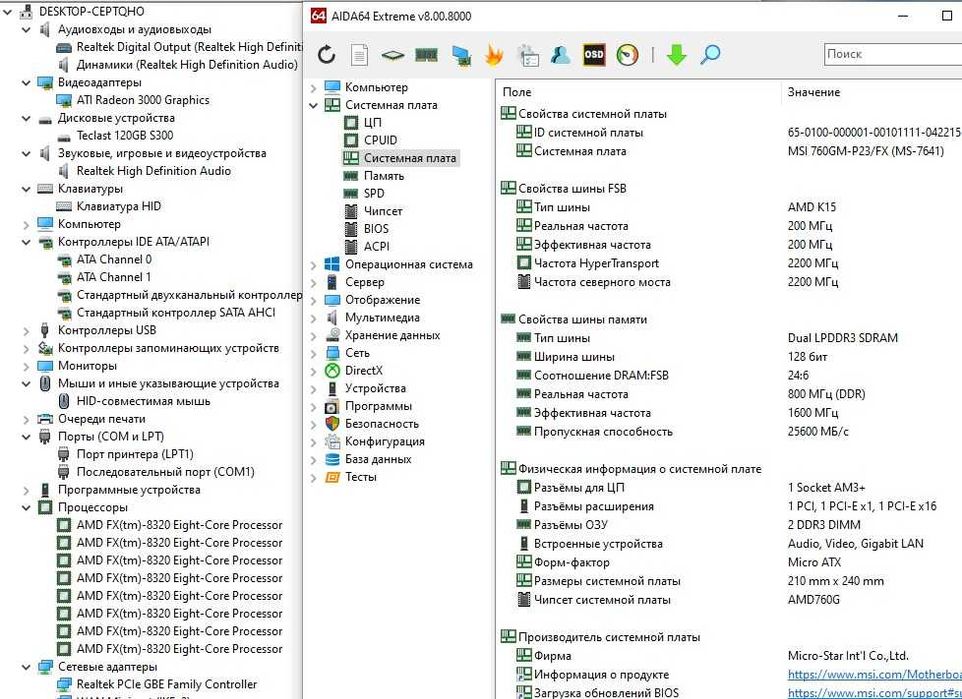Click the MSI 760GM-P23/FX (MS-7641) value
962x699 pixels.
coord(866,151)
